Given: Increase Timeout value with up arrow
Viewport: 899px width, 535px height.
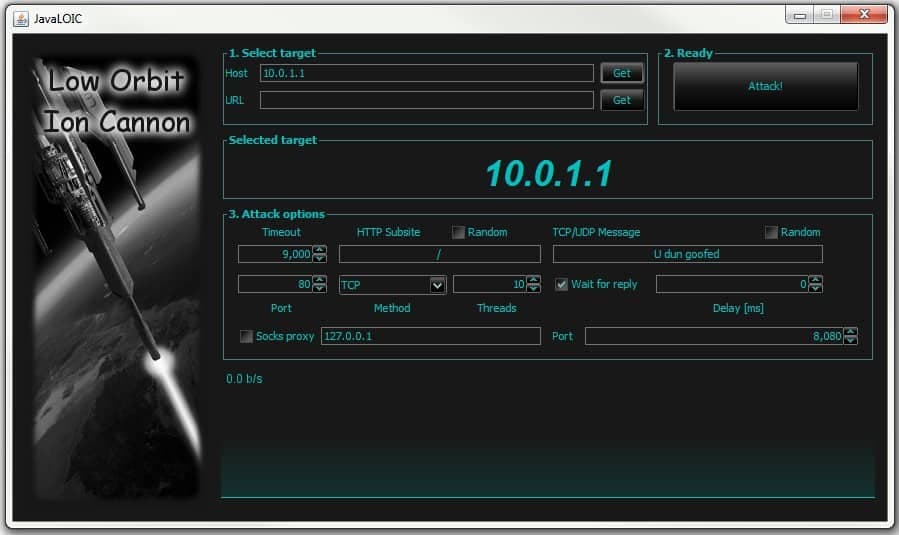Looking at the screenshot, I should [x=320, y=249].
